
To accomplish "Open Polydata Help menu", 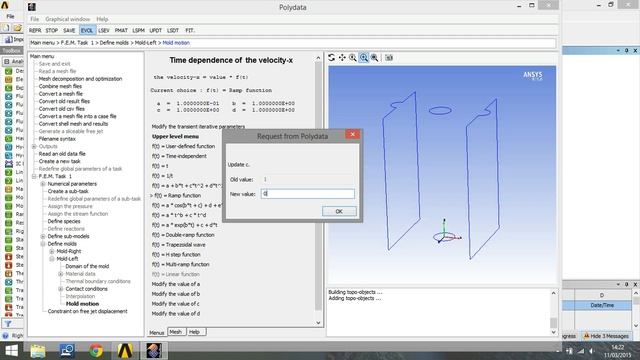I will tap(102, 19).
